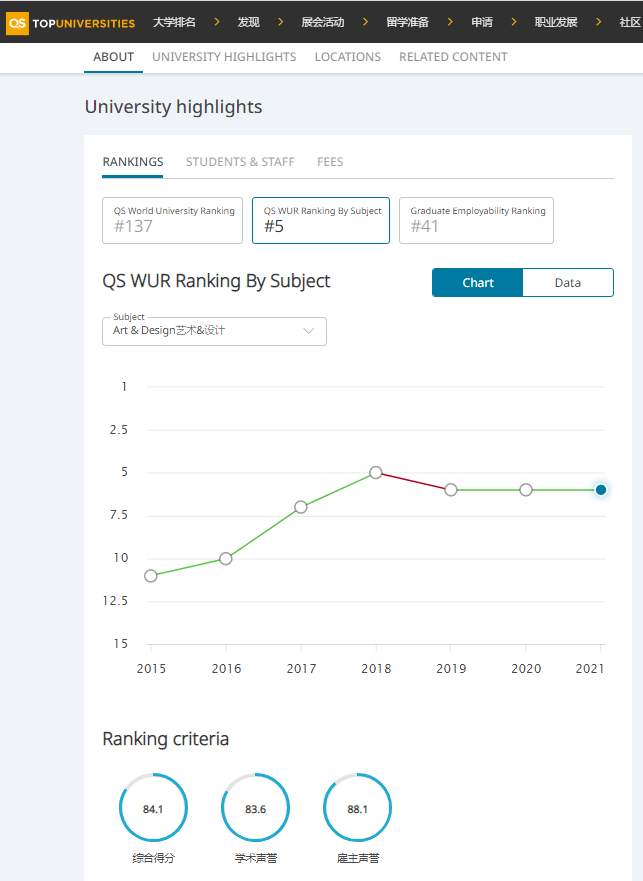Open the 留学准备 menu
Image resolution: width=643 pixels, height=881 pixels.
[x=407, y=22]
